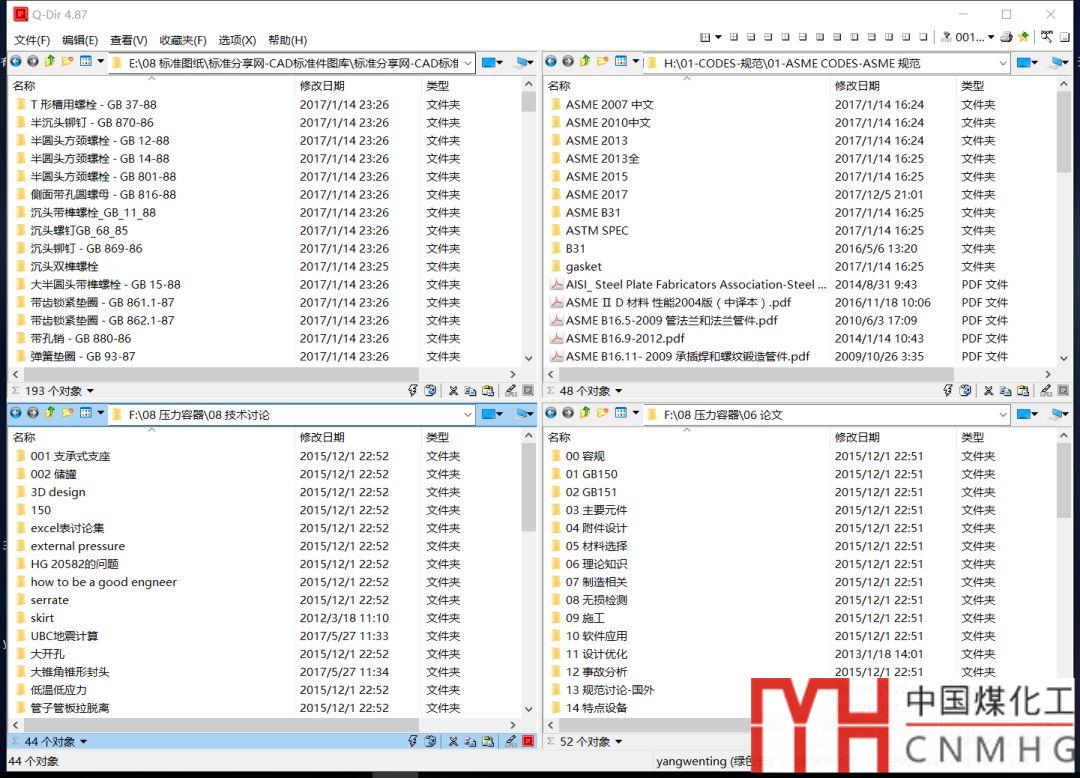The width and height of the screenshot is (1080, 778).
Task: Switch to the single-pane layout icon
Action: point(923,37)
